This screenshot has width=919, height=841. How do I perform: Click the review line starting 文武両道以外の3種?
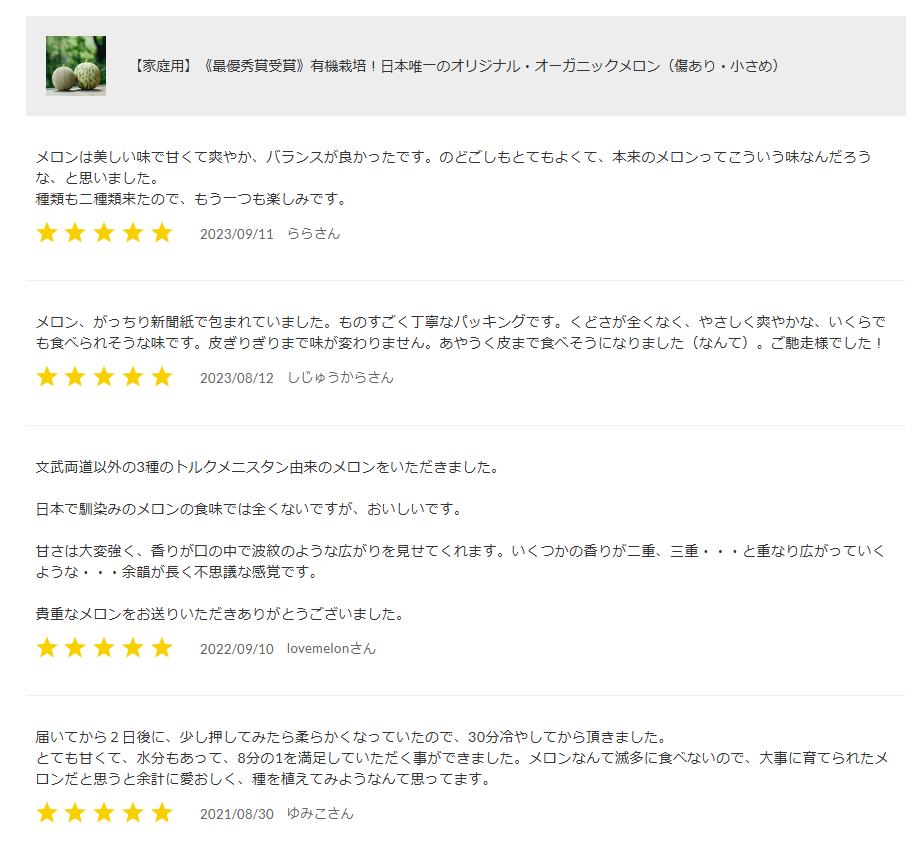coord(267,467)
